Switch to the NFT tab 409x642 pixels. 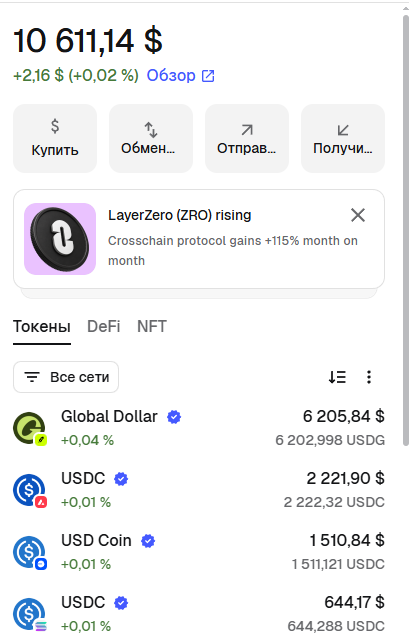tap(151, 327)
